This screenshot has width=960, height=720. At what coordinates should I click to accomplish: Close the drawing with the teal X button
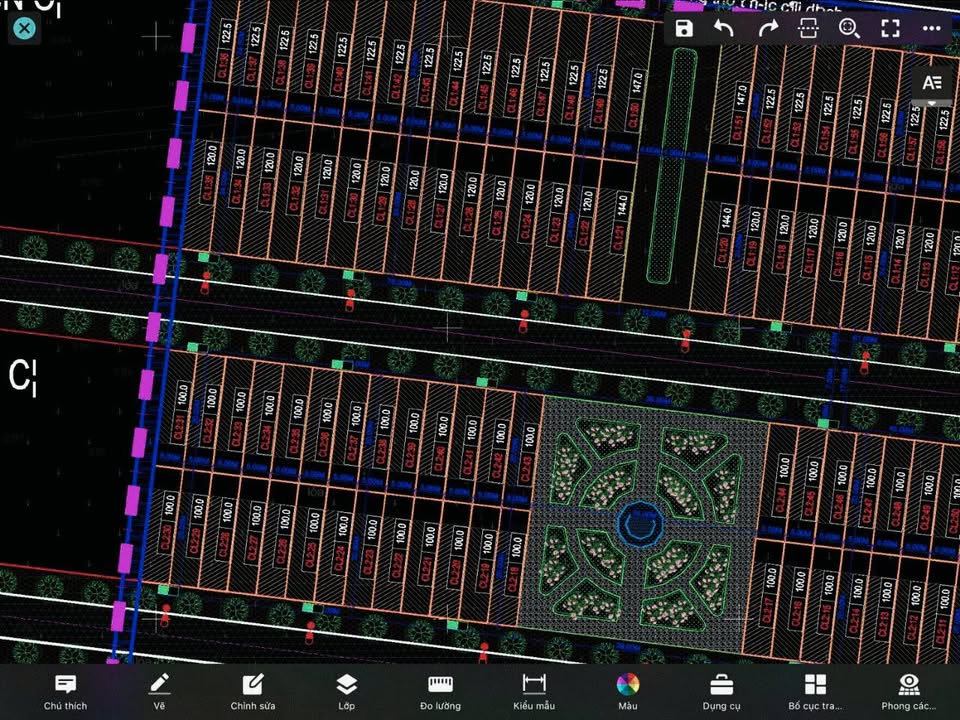click(24, 28)
